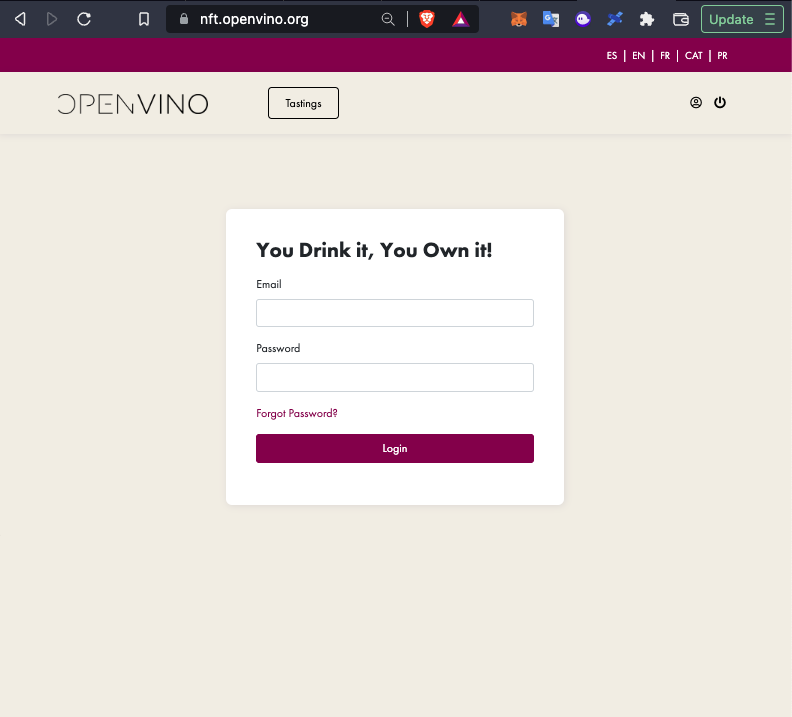The width and height of the screenshot is (792, 717).
Task: Switch language to EN
Action: tap(638, 56)
